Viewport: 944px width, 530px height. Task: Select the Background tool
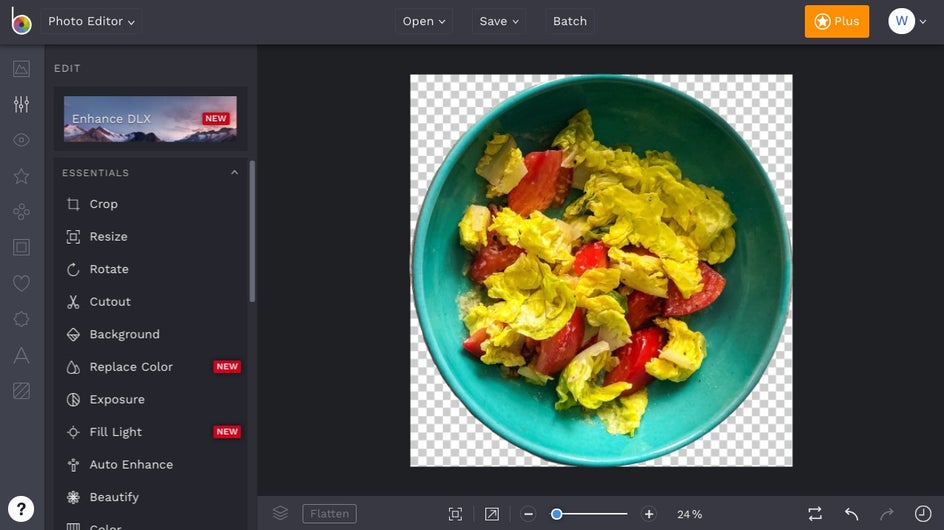tap(151, 334)
